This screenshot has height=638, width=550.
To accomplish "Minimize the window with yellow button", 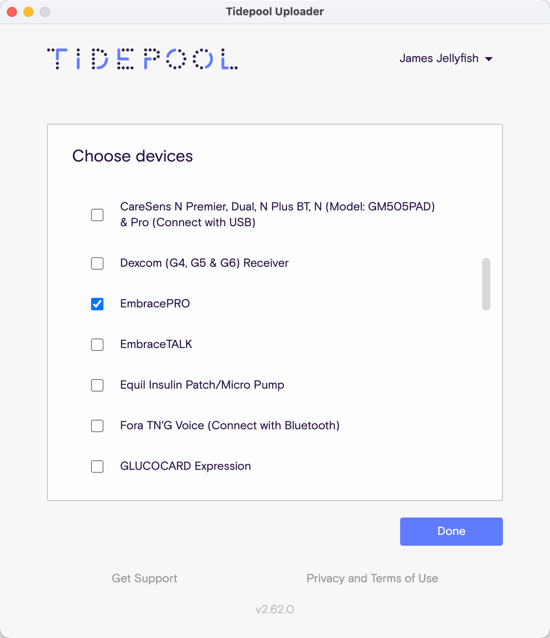I will (x=28, y=12).
